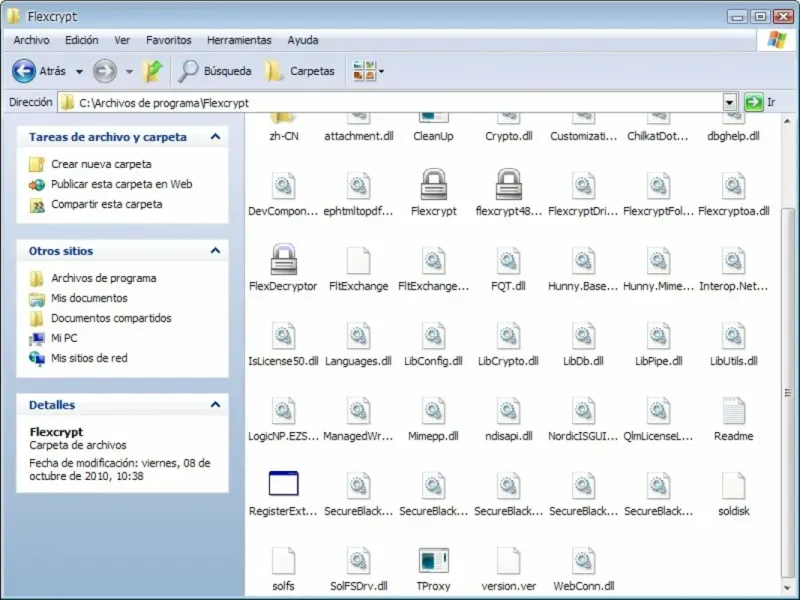Select the TProxy program icon
Image resolution: width=800 pixels, height=600 pixels.
click(x=433, y=561)
